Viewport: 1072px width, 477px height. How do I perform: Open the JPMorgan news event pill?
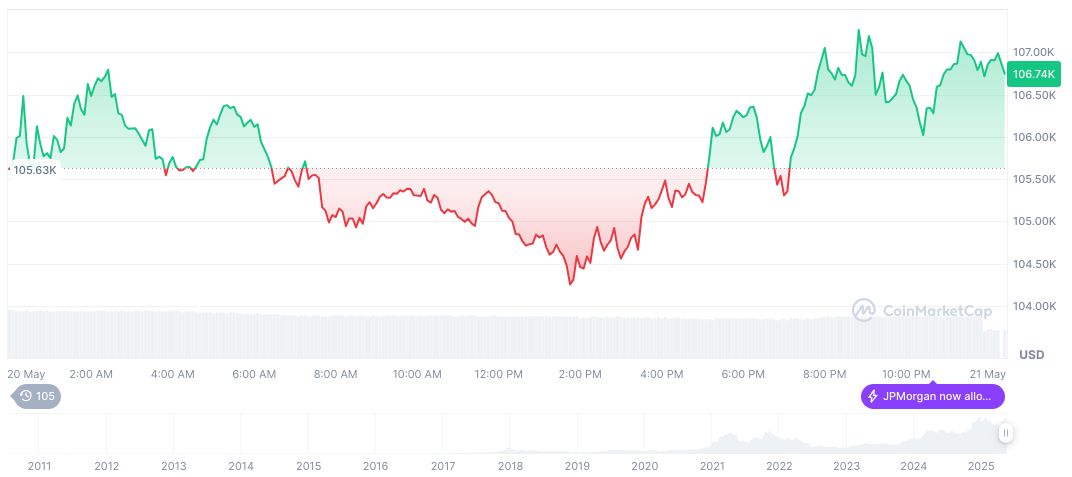click(x=932, y=397)
